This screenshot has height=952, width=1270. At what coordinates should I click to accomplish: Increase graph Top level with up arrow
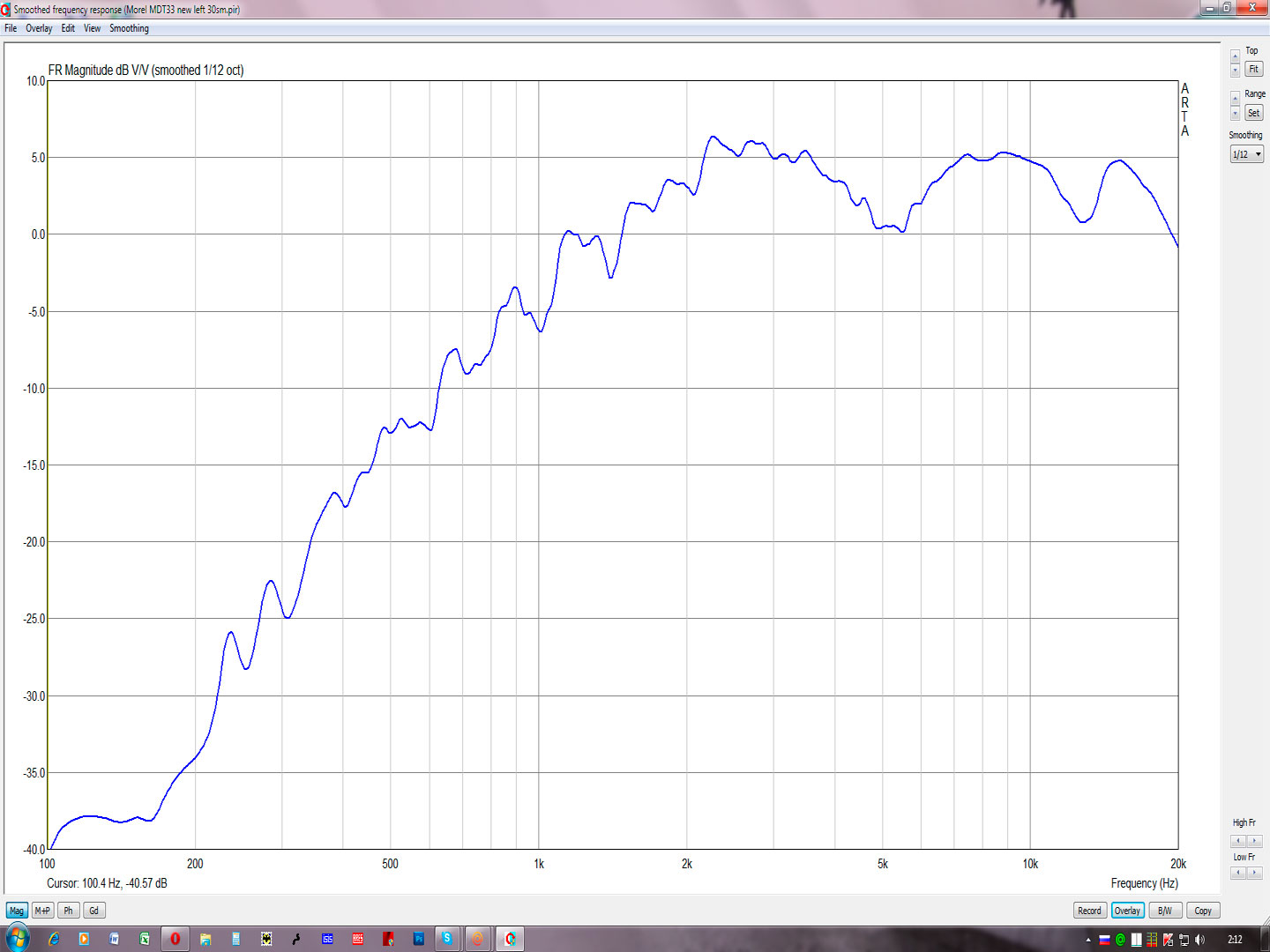(x=1235, y=56)
